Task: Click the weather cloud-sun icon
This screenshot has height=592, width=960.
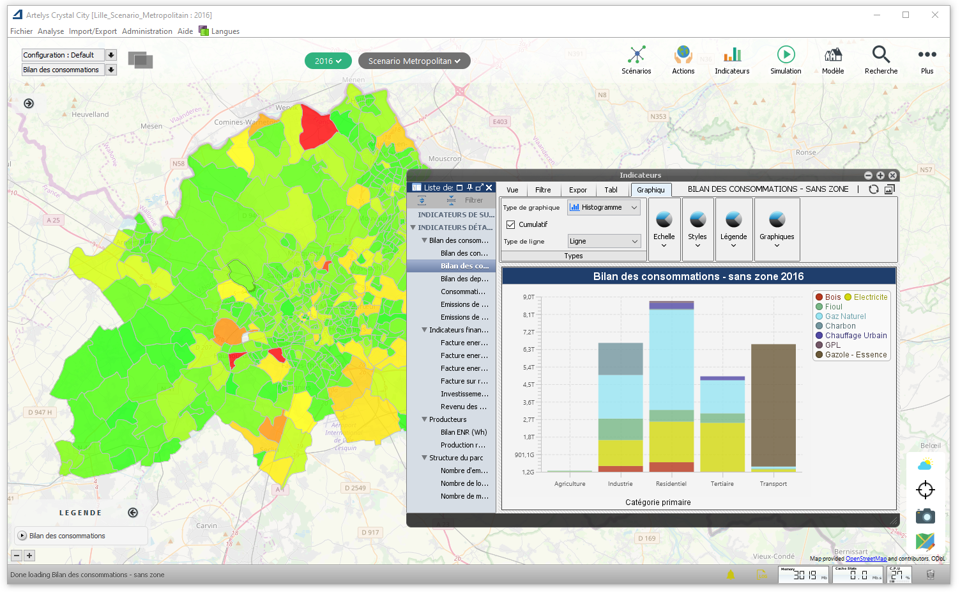Action: tap(925, 465)
